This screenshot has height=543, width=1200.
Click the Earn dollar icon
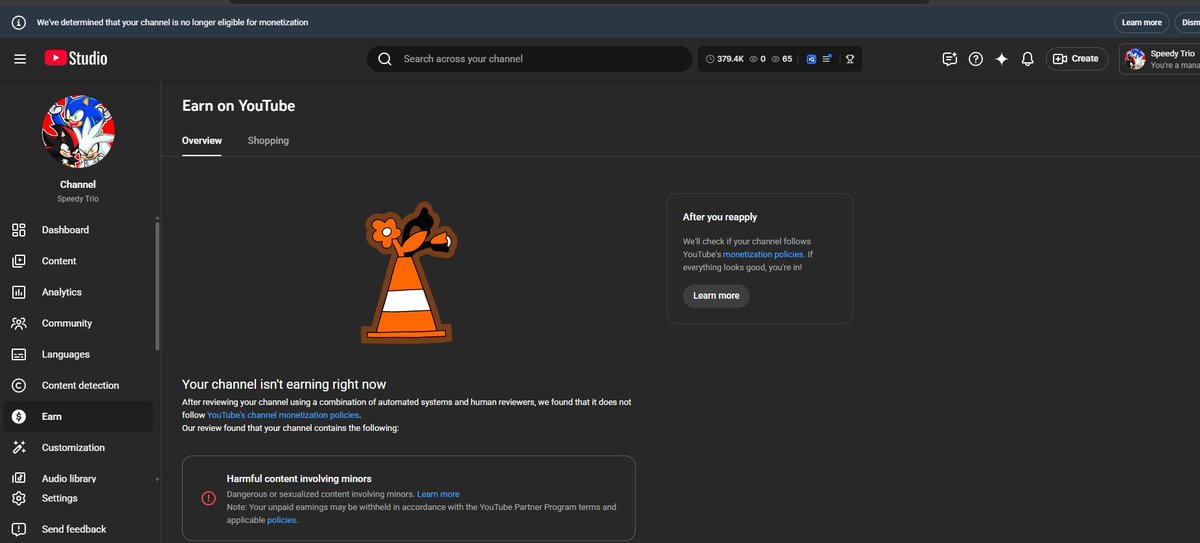click(18, 416)
